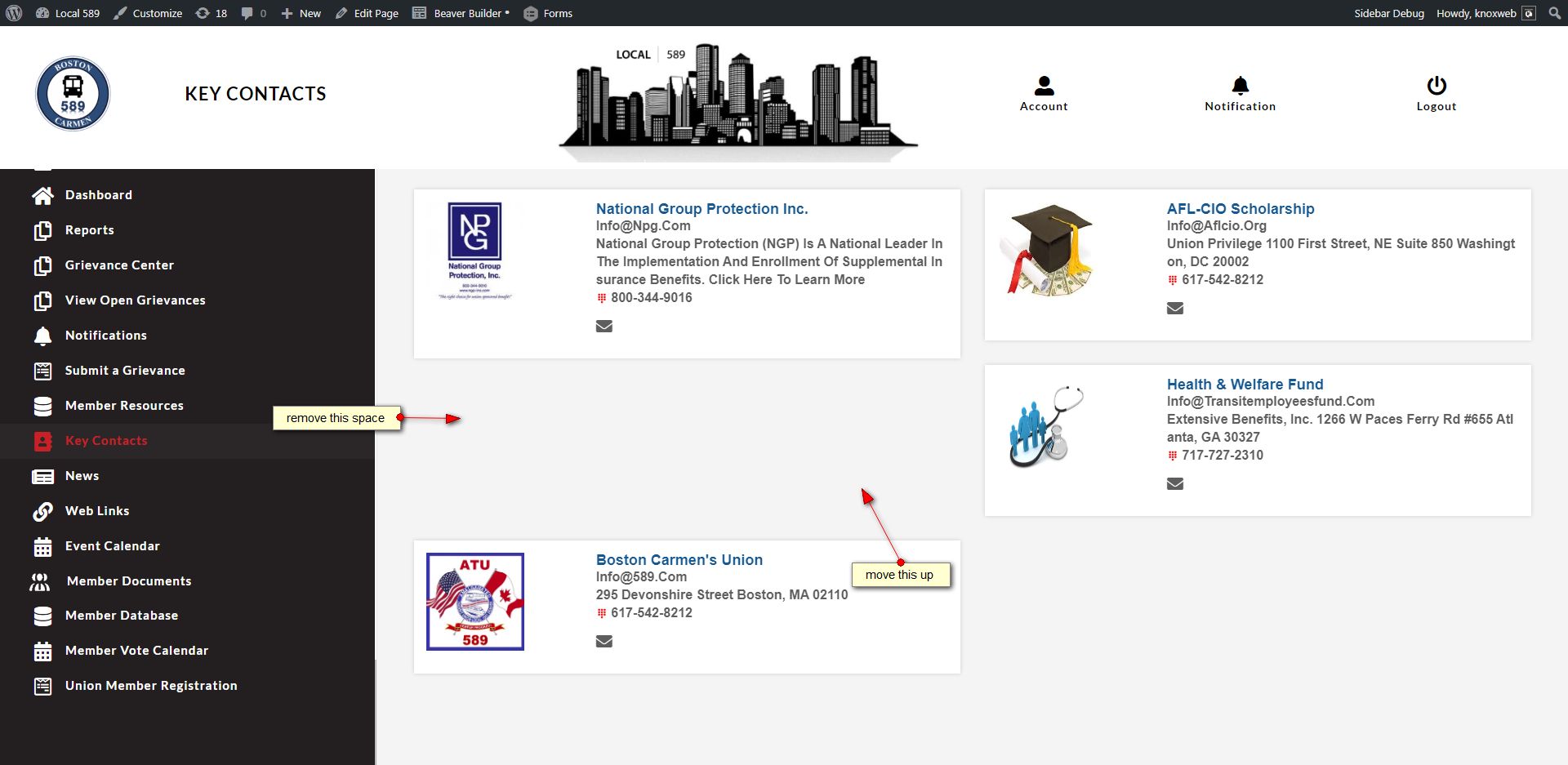Open View Open Grievances
1568x765 pixels.
coord(136,300)
